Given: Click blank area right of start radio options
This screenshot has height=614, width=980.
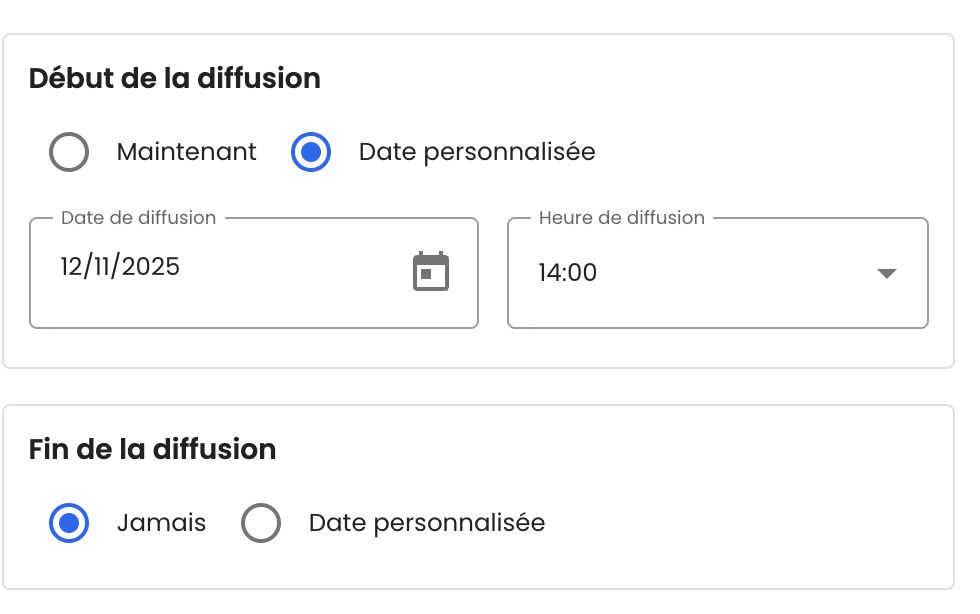Looking at the screenshot, I should point(780,152).
